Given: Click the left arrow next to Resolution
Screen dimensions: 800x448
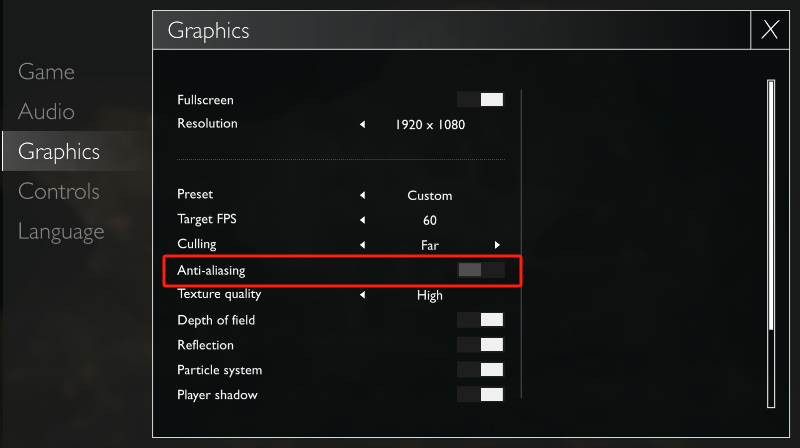Looking at the screenshot, I should (x=362, y=125).
